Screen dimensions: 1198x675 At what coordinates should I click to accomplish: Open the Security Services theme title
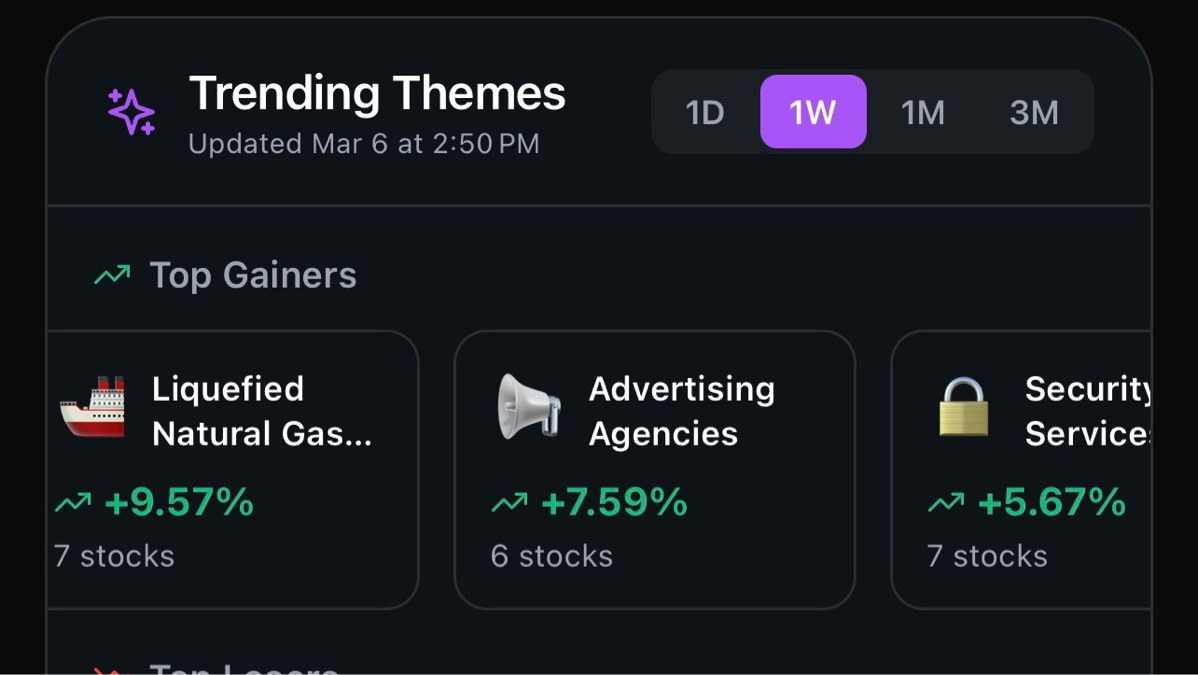pos(1088,411)
